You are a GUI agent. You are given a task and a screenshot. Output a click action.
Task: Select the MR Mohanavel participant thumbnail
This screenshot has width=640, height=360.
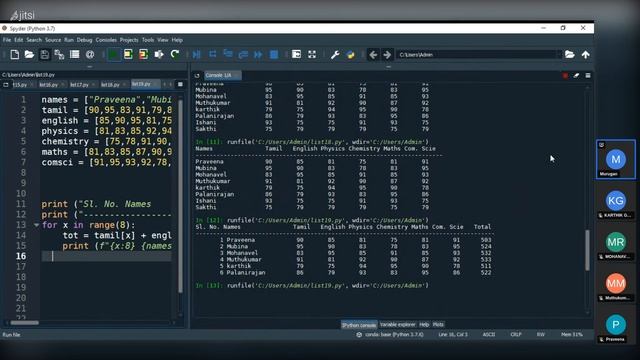[616, 242]
